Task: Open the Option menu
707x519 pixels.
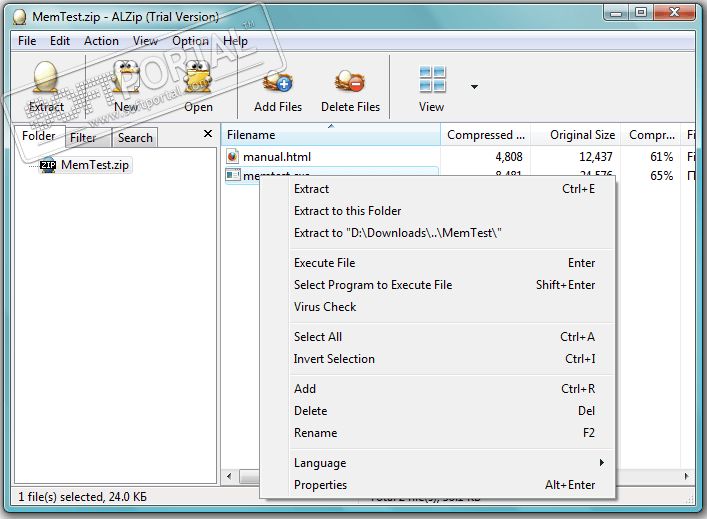Action: click(190, 41)
